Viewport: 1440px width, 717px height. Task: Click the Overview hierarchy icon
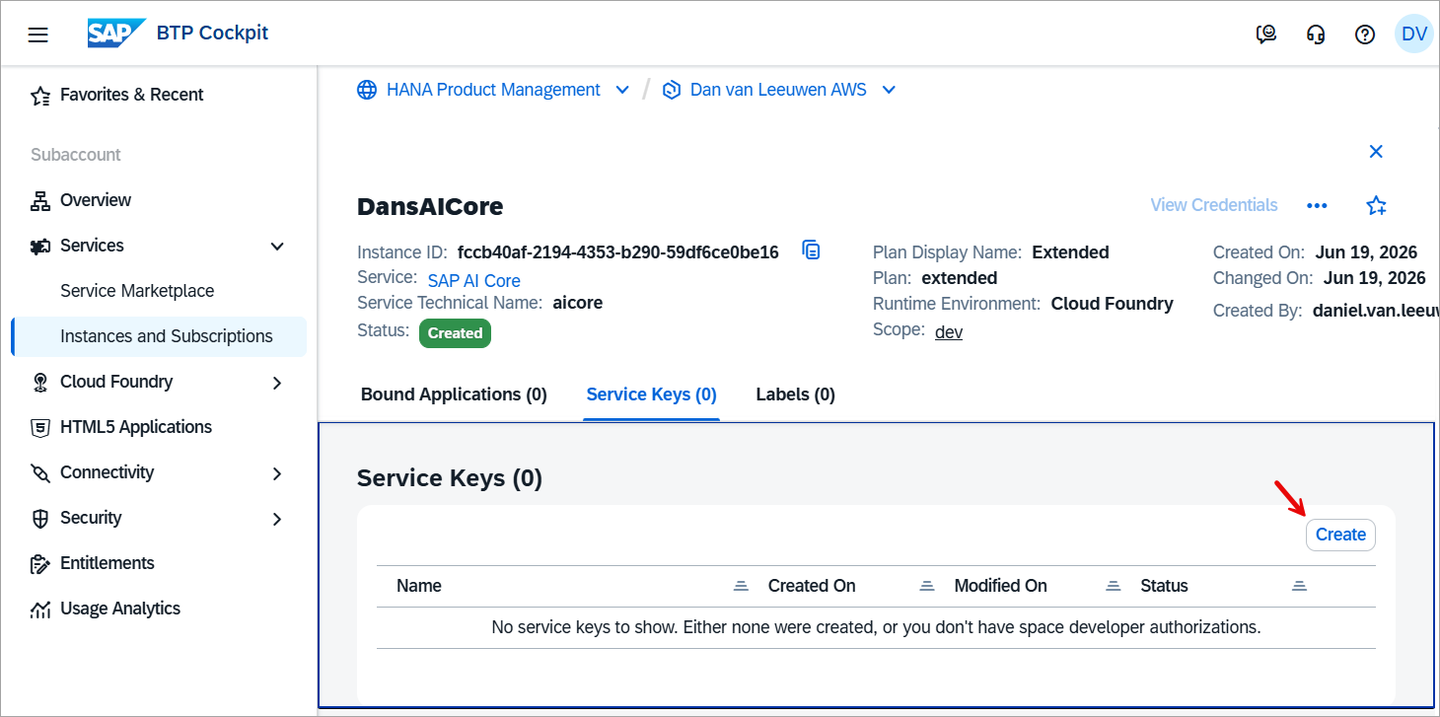tap(40, 201)
